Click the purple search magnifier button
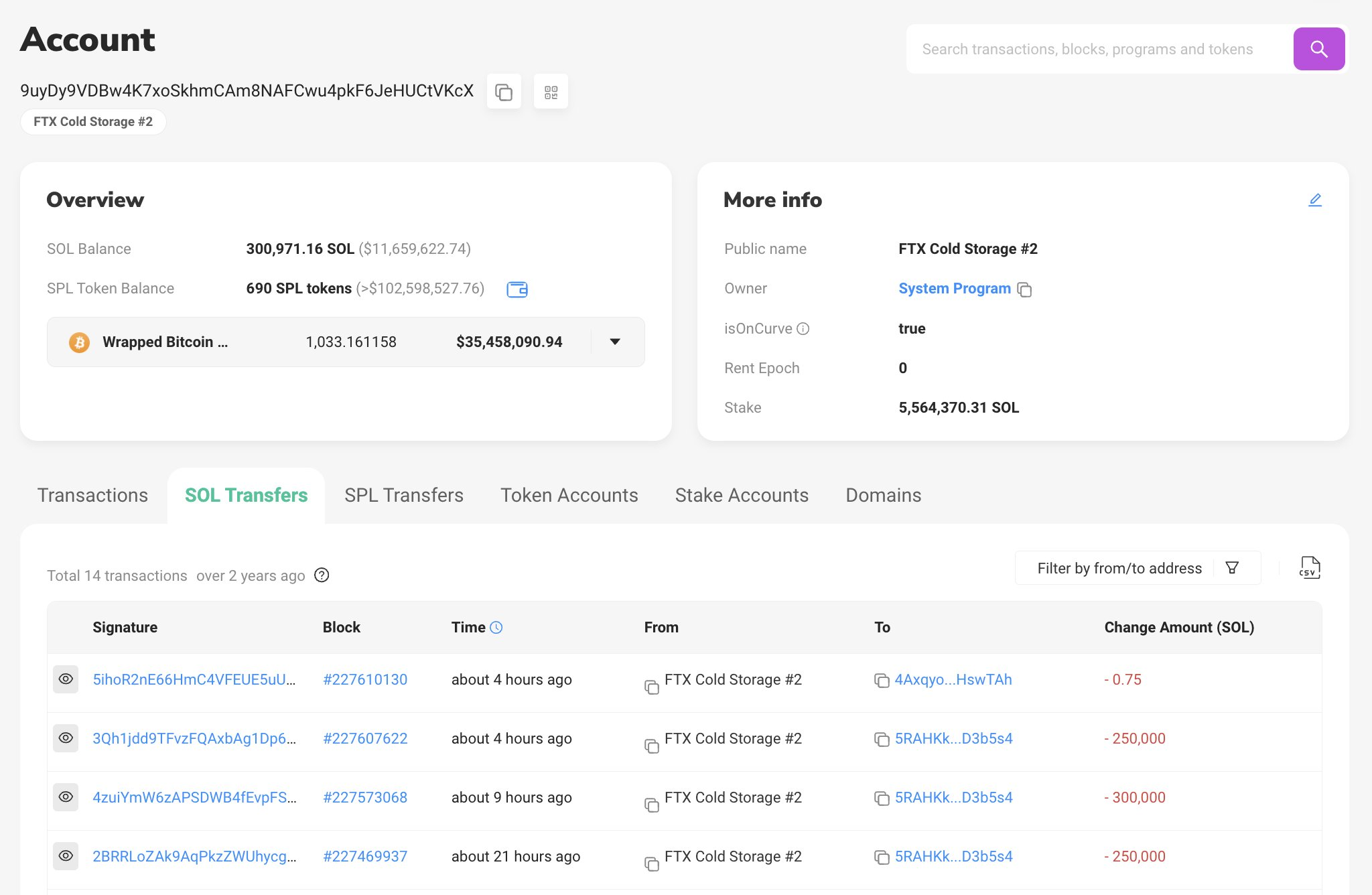The width and height of the screenshot is (1372, 895). coord(1318,49)
